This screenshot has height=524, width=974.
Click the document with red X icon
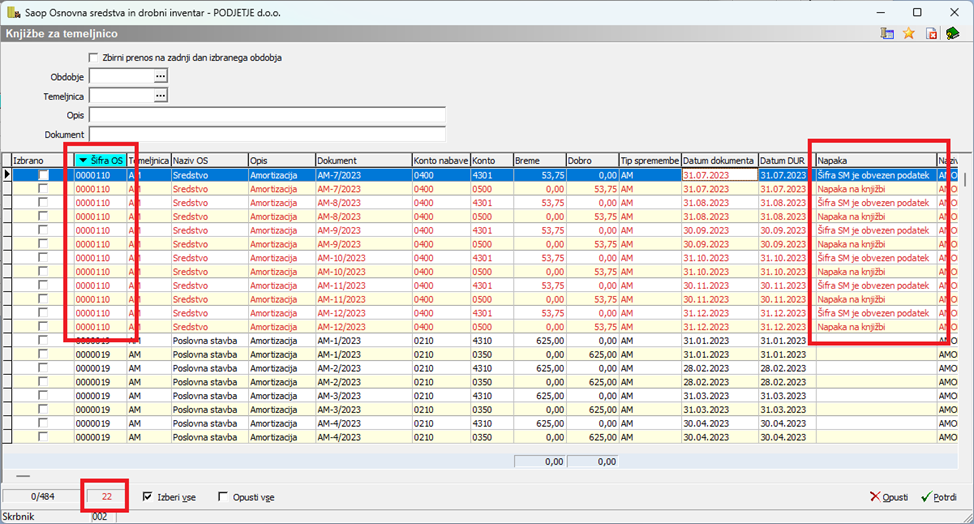coord(930,33)
